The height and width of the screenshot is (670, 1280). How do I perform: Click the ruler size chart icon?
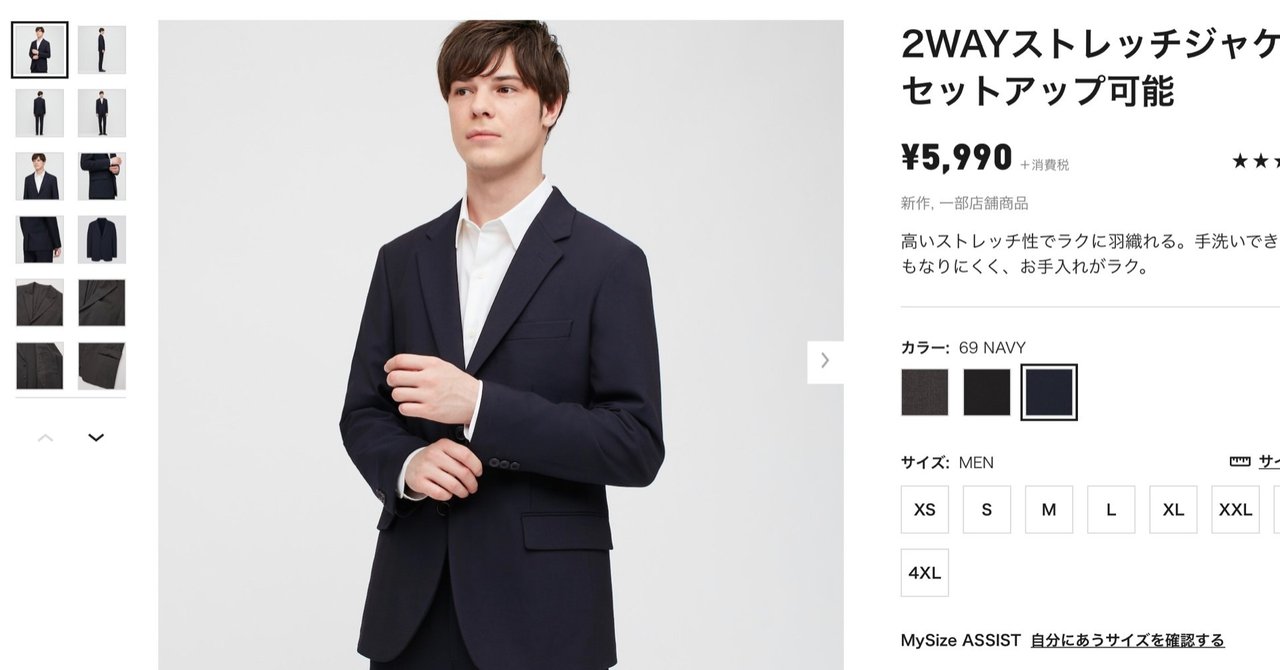click(1240, 461)
